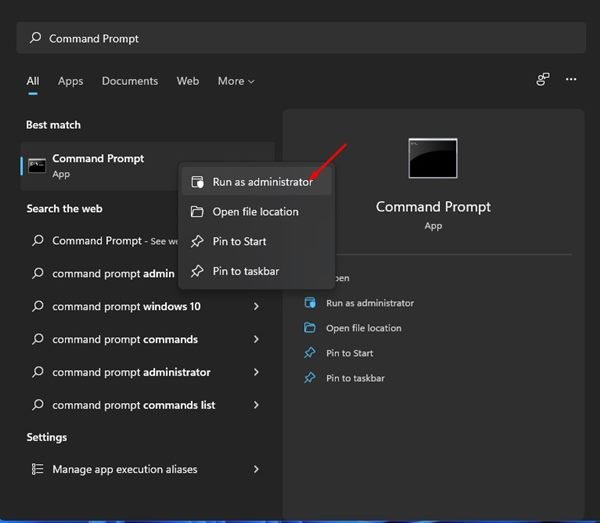600x523 pixels.
Task: Click search icon beside command prompt commands list
Action: click(38, 405)
